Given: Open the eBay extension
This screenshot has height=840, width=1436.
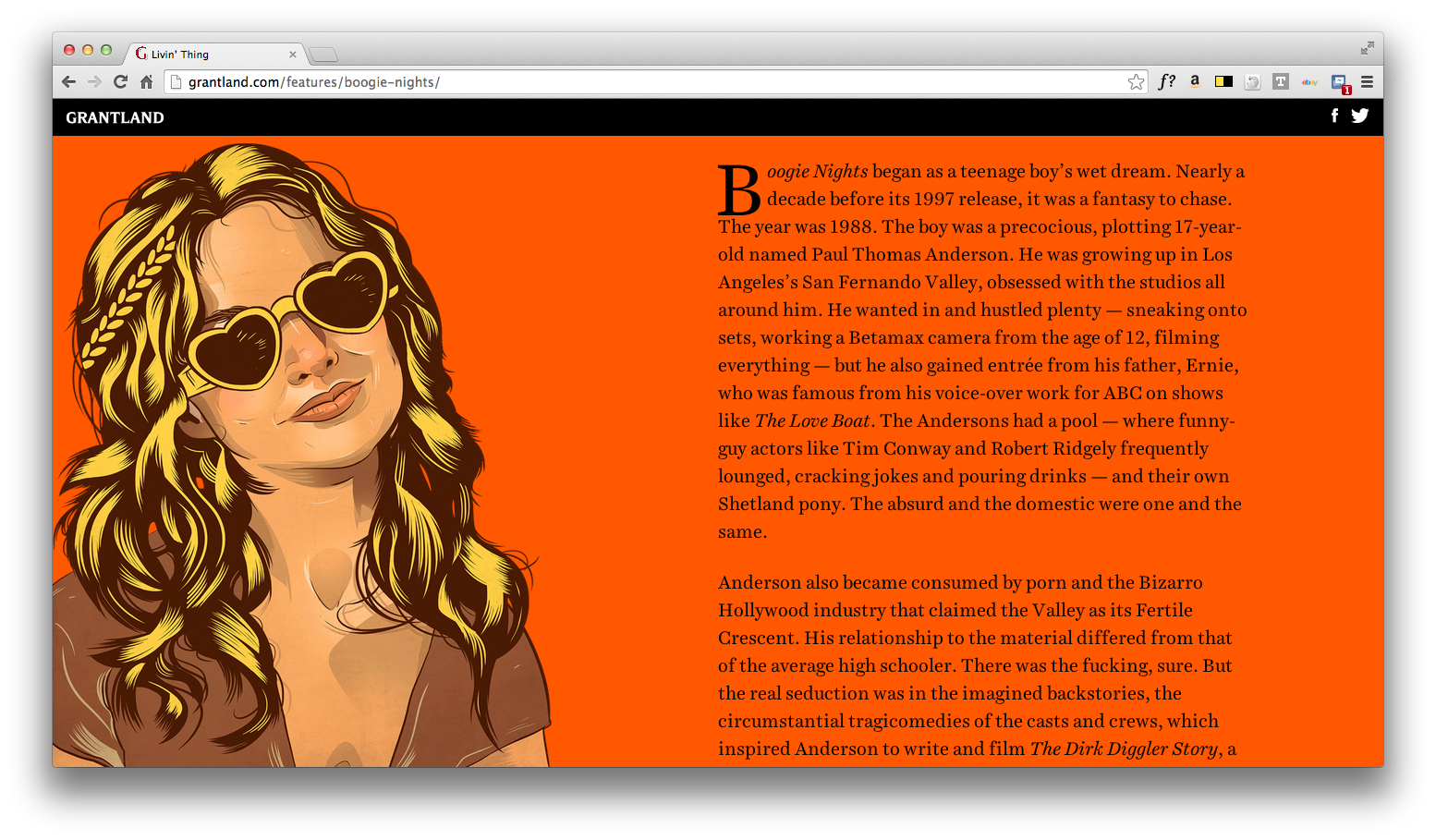Looking at the screenshot, I should 1309,82.
